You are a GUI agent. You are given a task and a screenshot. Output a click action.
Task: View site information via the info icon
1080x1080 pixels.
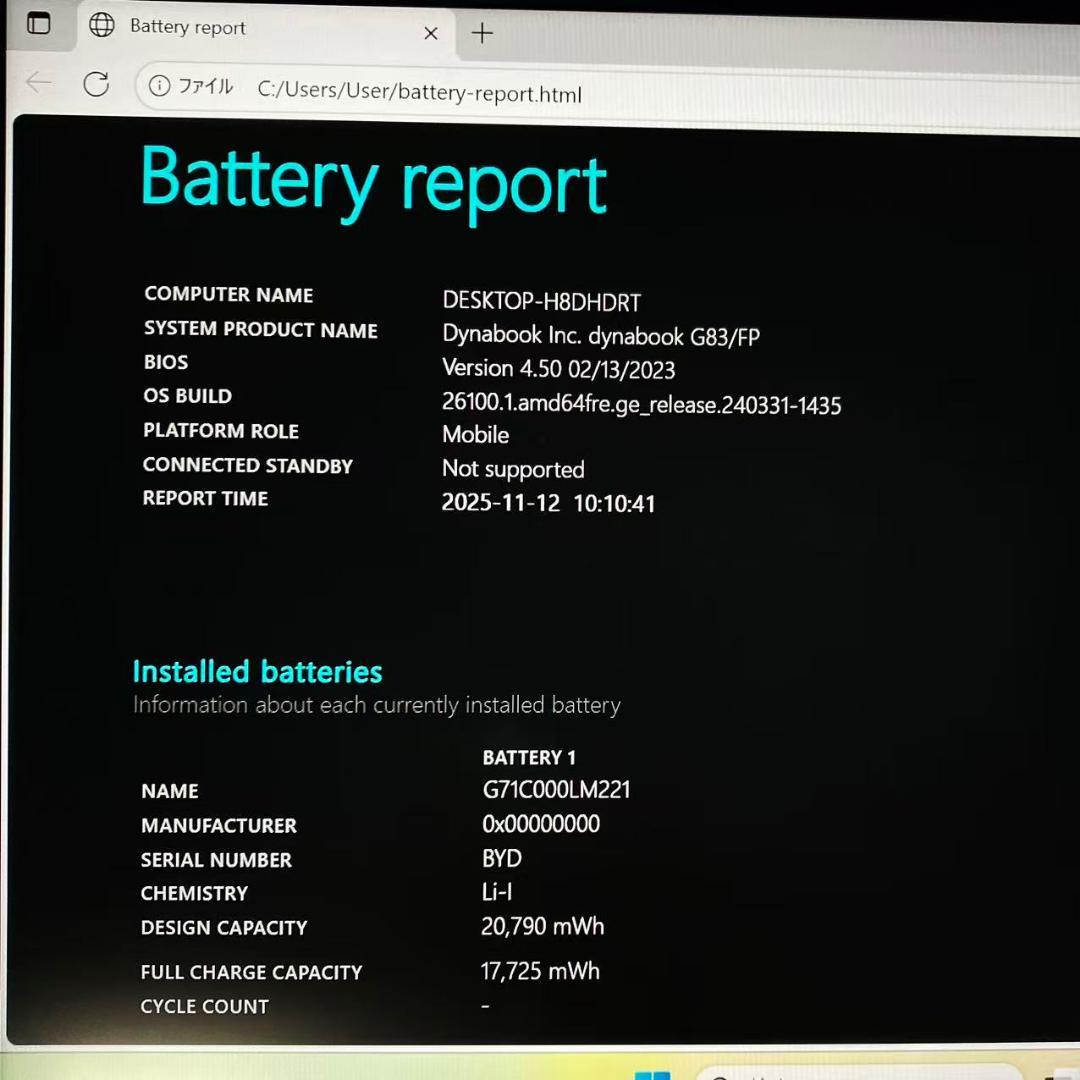tap(159, 87)
